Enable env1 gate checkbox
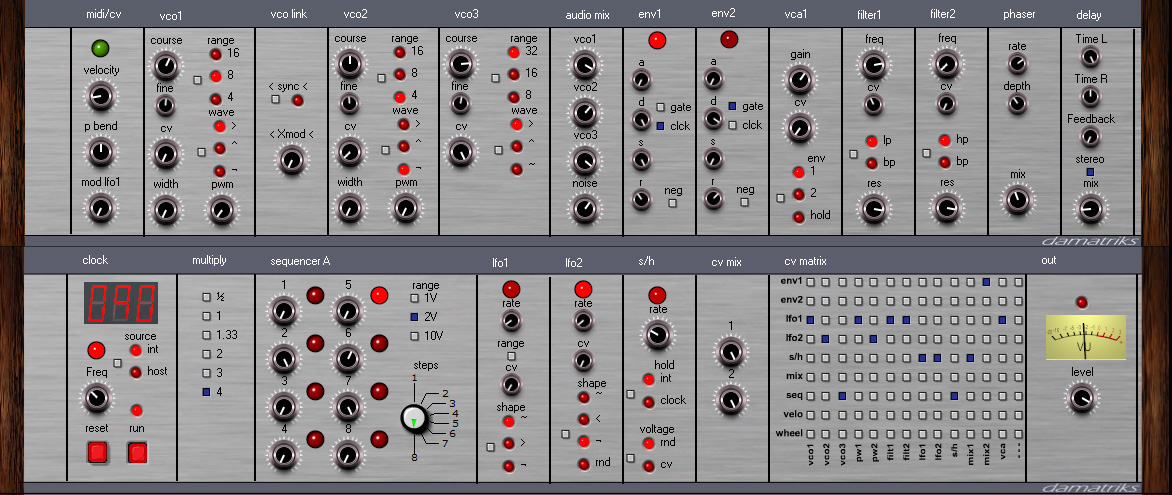Image resolution: width=1172 pixels, height=495 pixels. 661,107
